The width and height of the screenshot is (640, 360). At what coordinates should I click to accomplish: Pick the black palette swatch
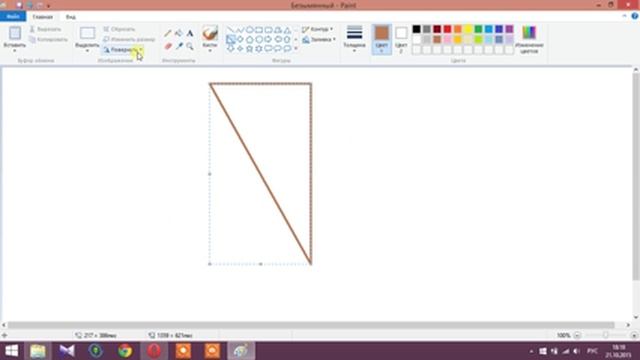416,29
